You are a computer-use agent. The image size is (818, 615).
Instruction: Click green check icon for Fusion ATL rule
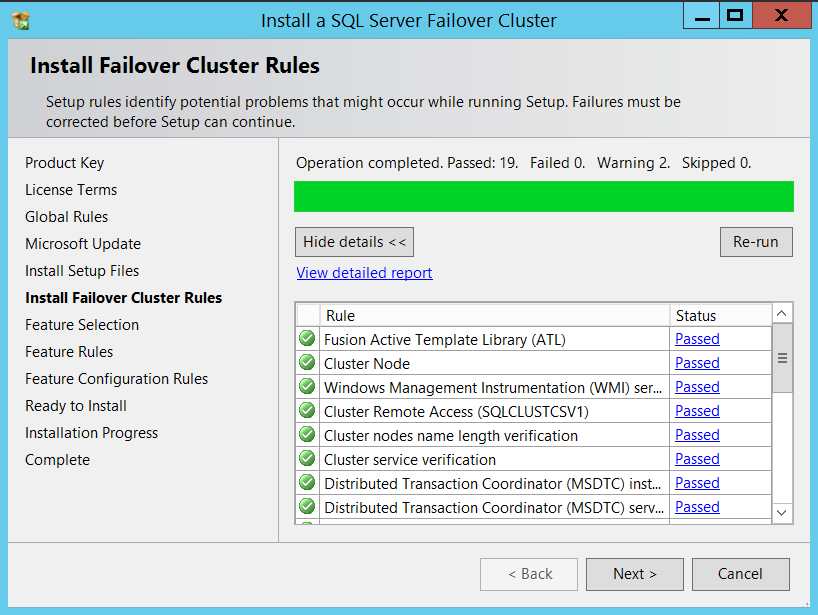tap(307, 338)
